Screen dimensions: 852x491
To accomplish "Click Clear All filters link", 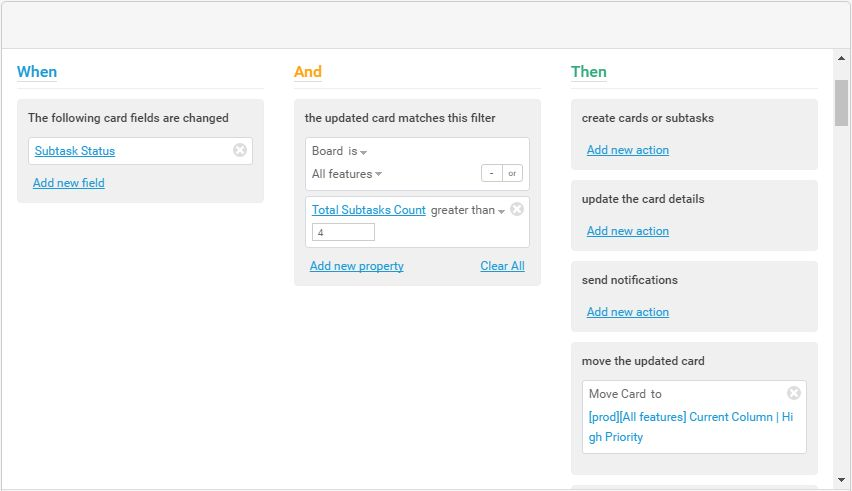I will tap(502, 266).
